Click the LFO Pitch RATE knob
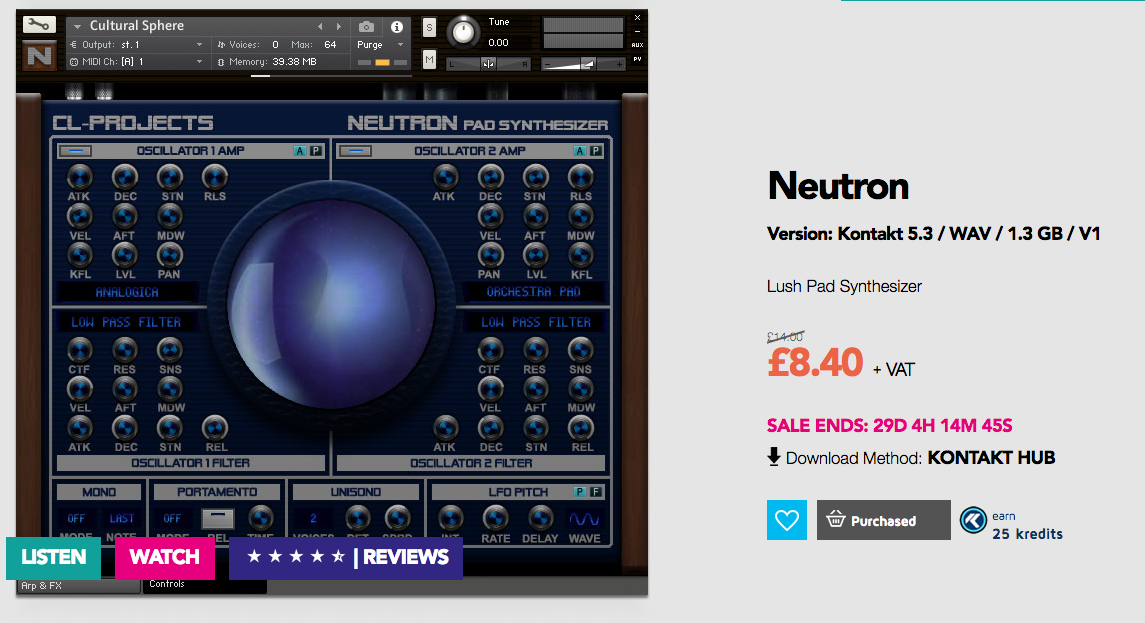 (495, 518)
